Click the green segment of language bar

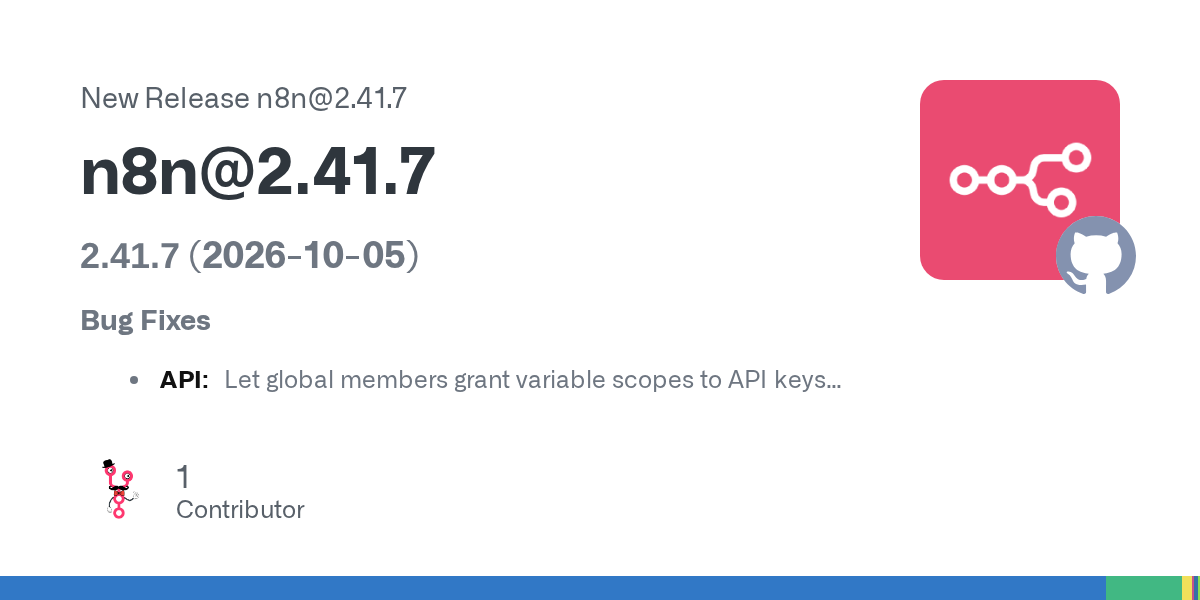1144,588
